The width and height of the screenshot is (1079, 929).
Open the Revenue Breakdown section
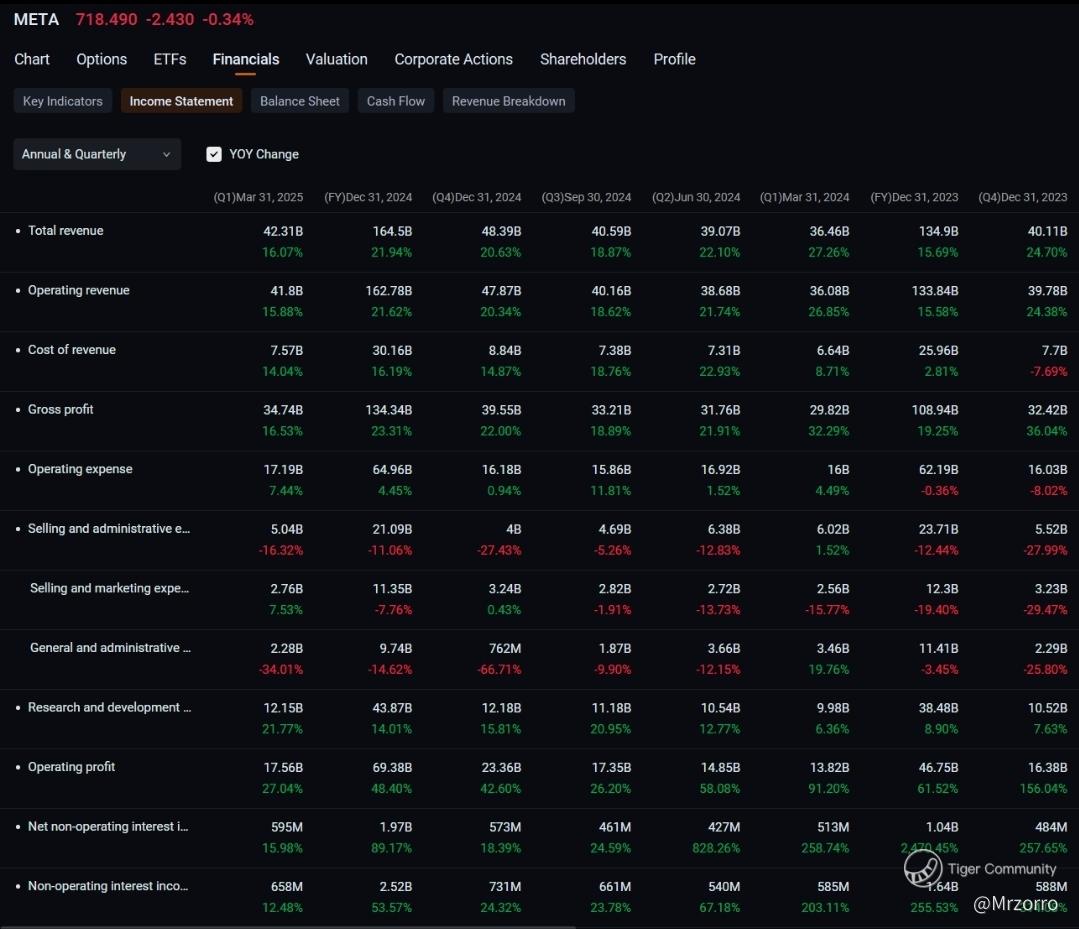(508, 101)
